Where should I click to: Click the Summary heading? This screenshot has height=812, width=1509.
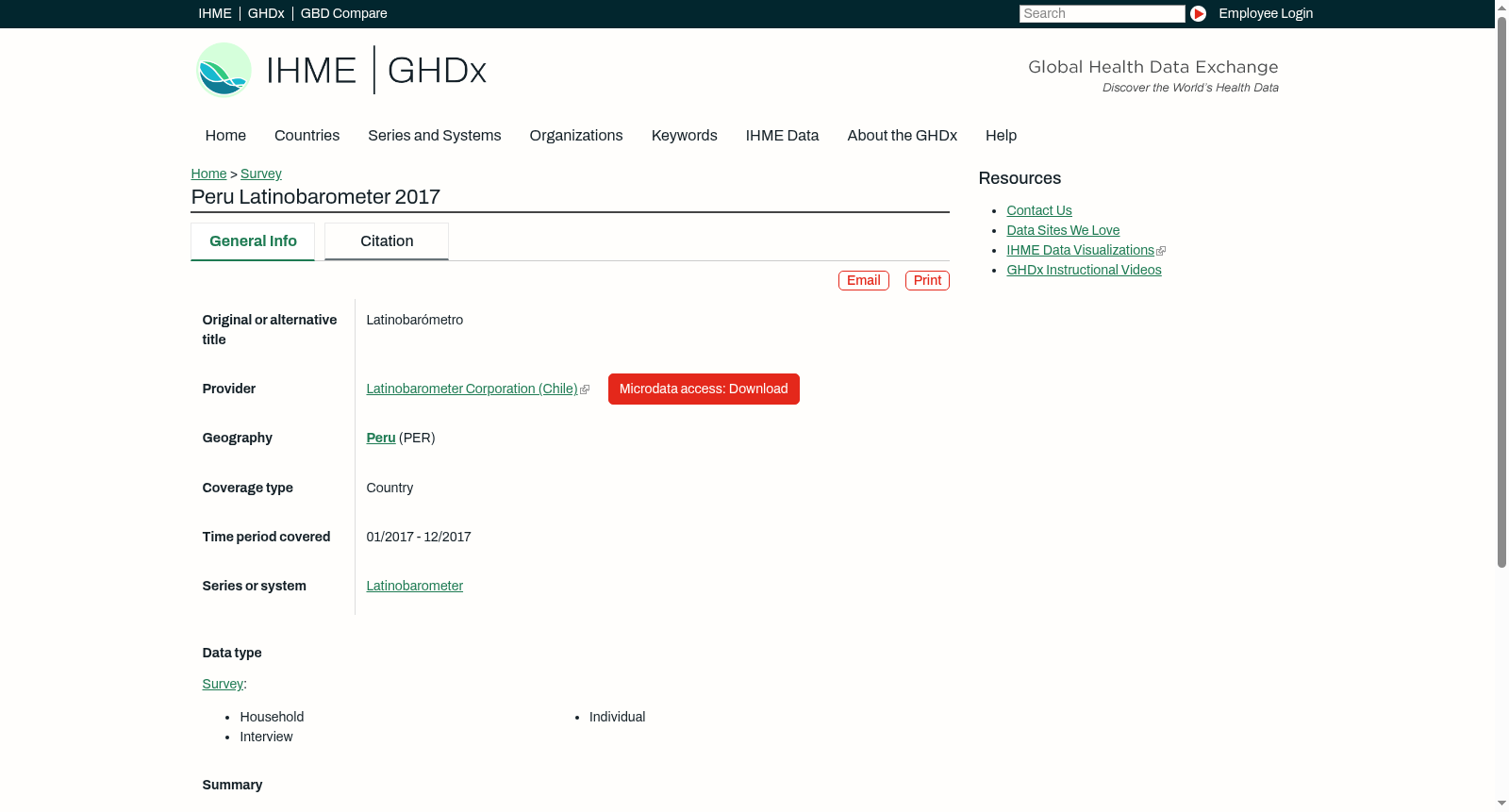click(x=232, y=785)
